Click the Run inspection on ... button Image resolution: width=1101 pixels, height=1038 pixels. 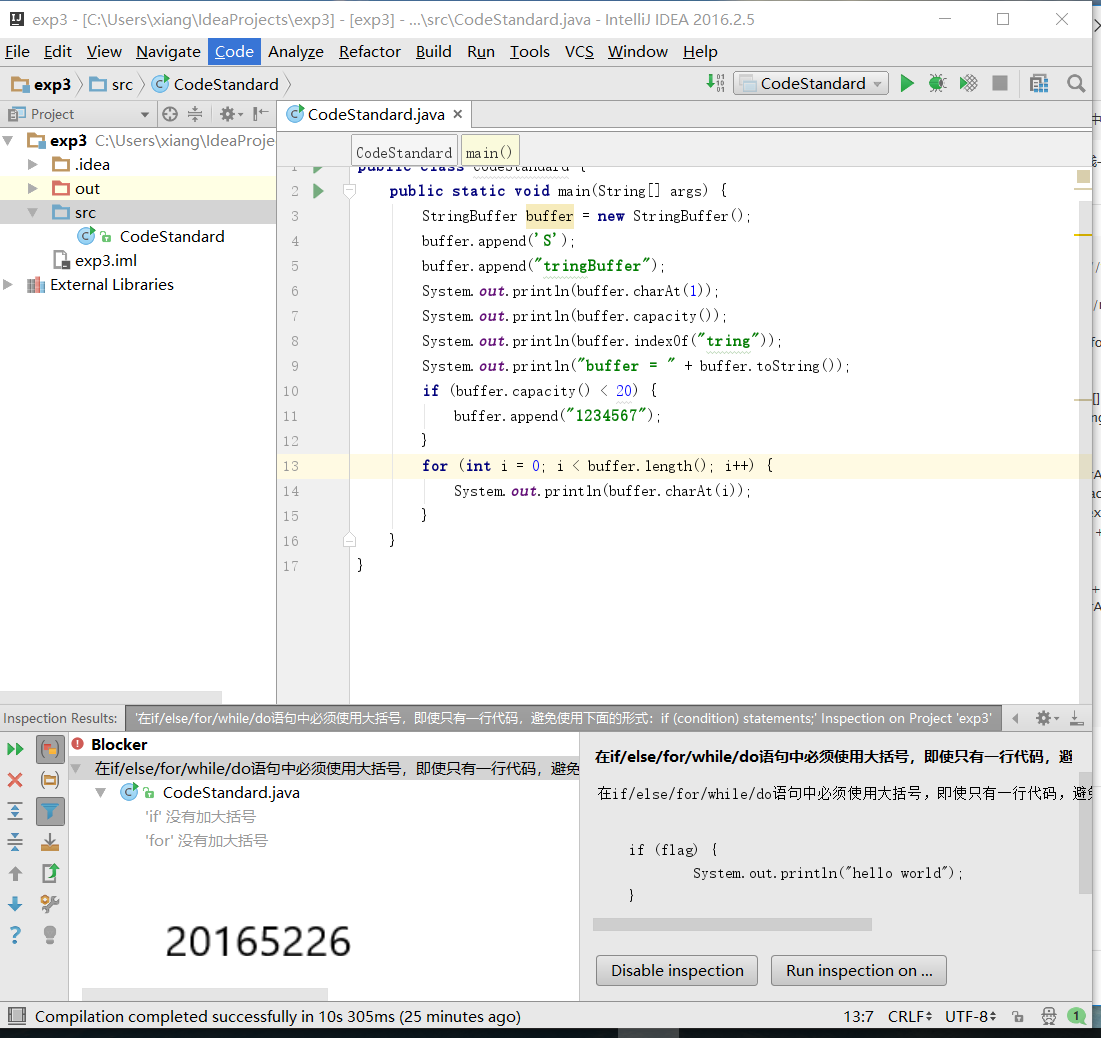[858, 970]
